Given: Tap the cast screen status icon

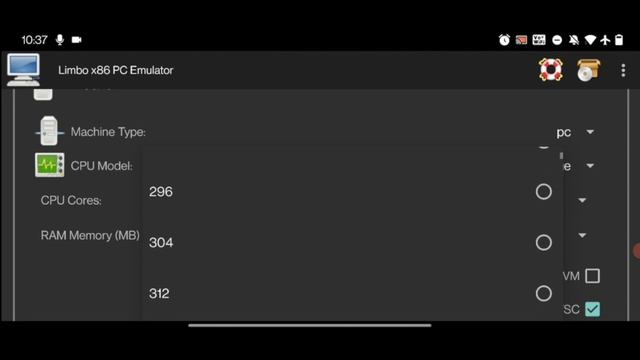Looking at the screenshot, I should coord(521,40).
